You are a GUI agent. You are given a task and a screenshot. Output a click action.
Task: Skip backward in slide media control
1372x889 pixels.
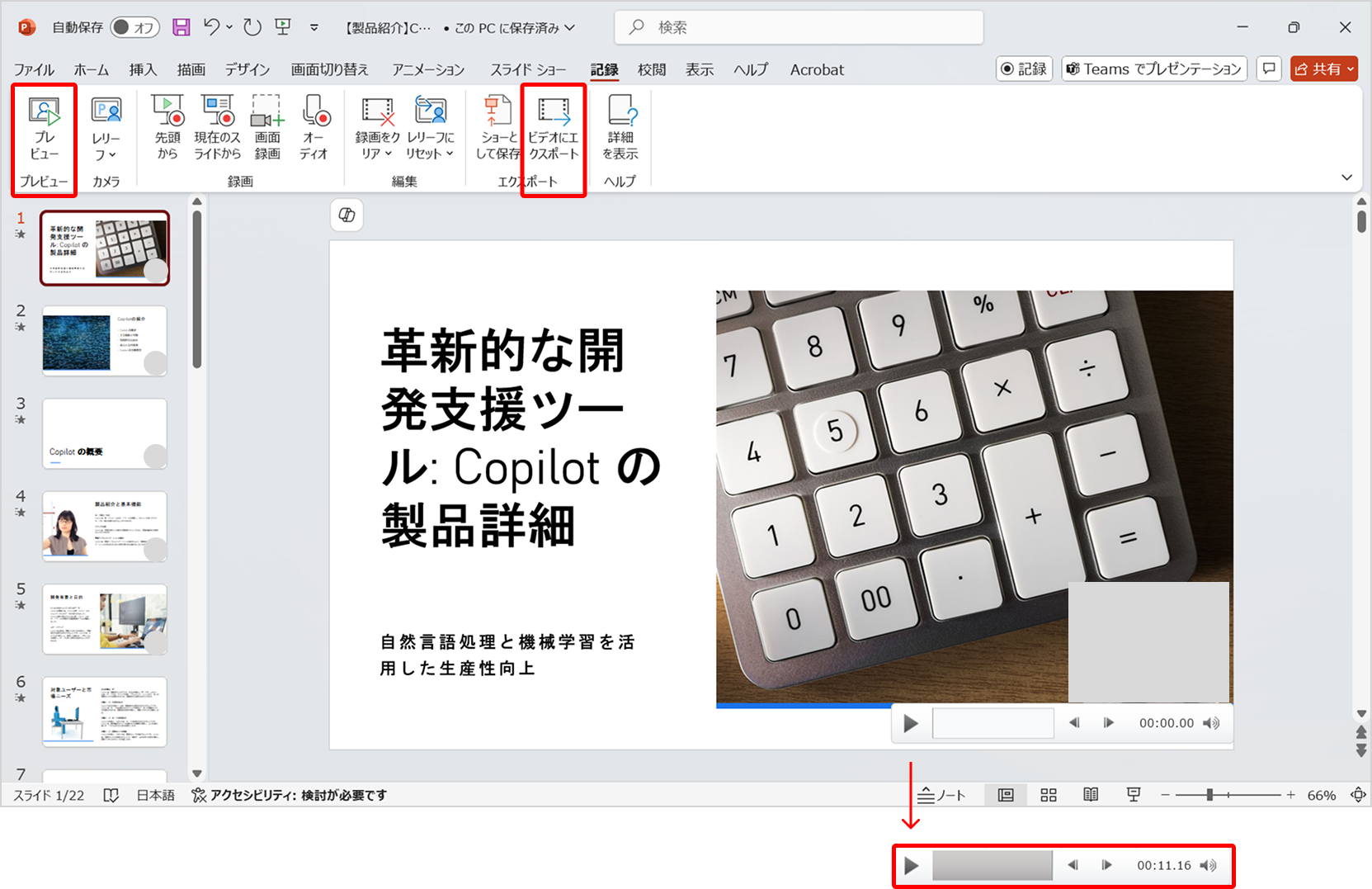1074,723
